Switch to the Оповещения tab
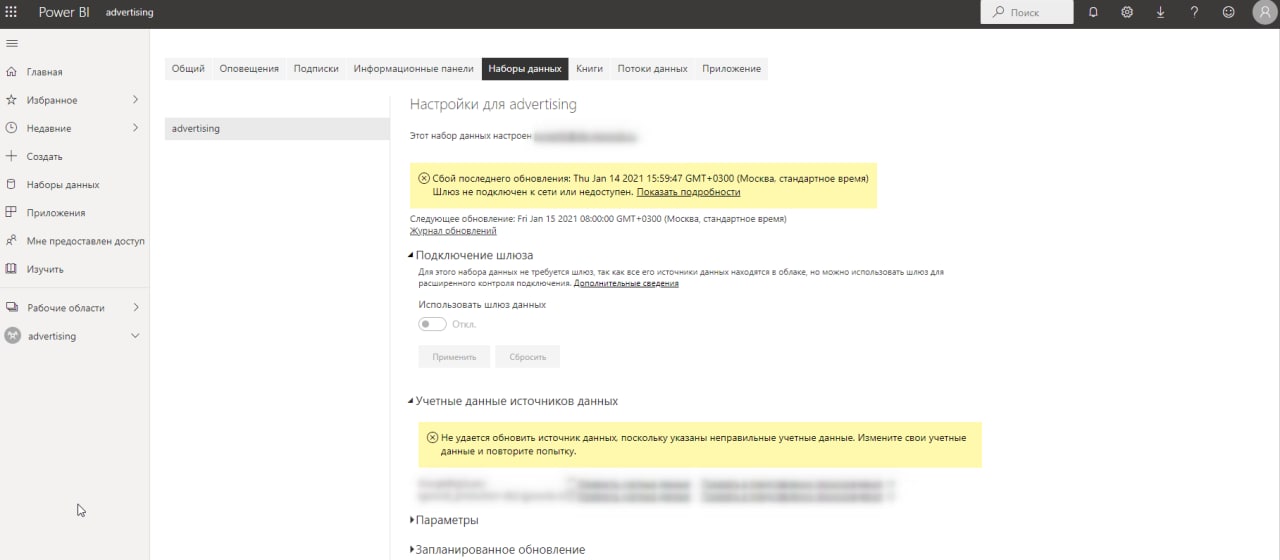Screen dimensions: 1280x560 click(x=249, y=69)
